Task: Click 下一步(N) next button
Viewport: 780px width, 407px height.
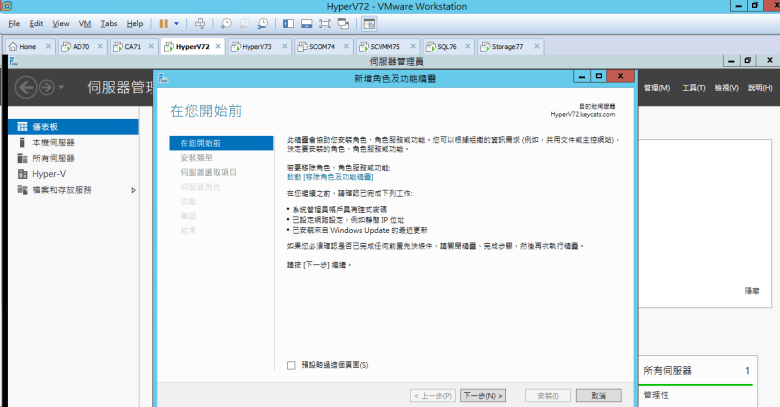Action: coord(483,395)
